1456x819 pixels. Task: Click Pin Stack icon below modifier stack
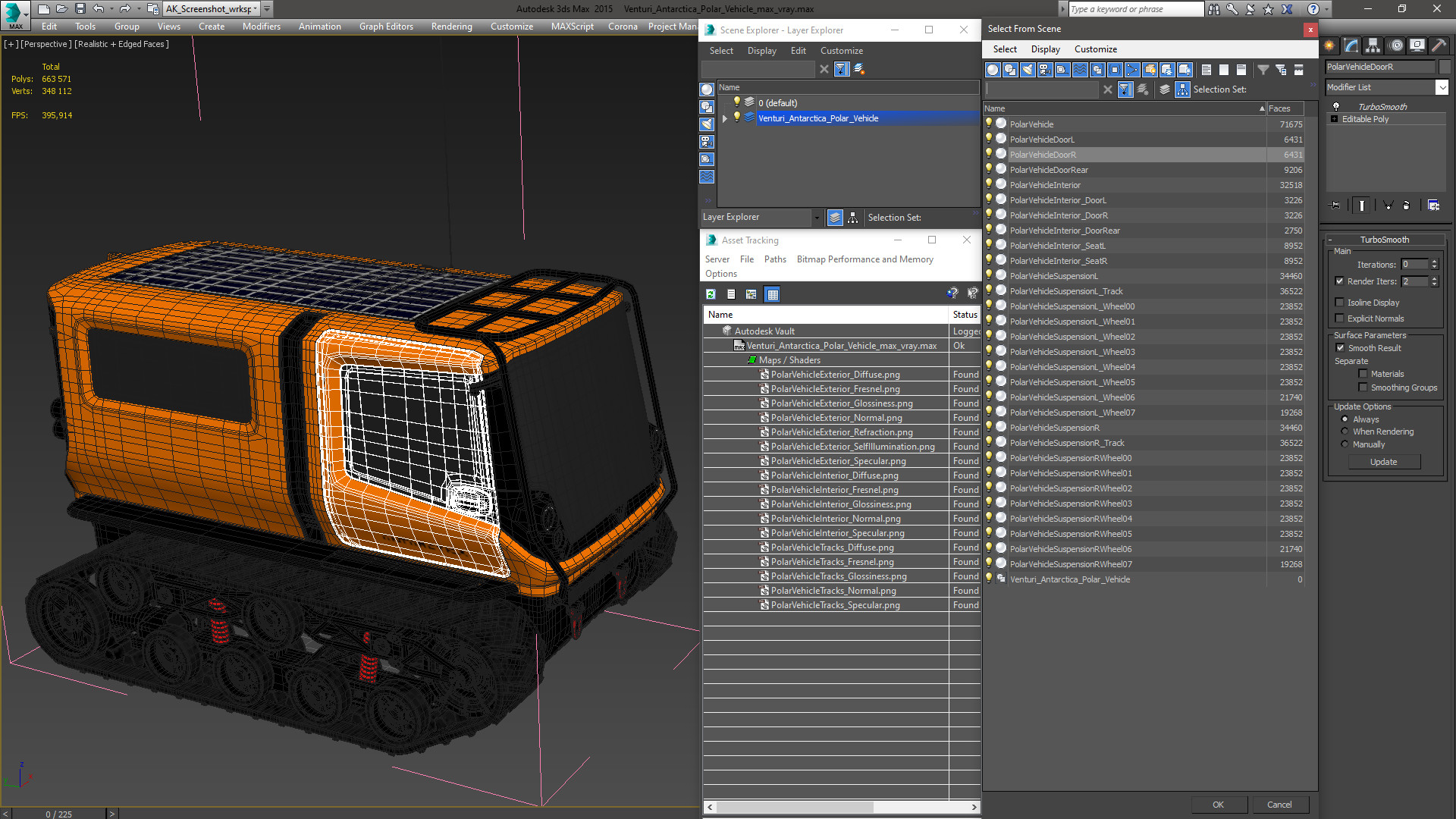[x=1336, y=206]
